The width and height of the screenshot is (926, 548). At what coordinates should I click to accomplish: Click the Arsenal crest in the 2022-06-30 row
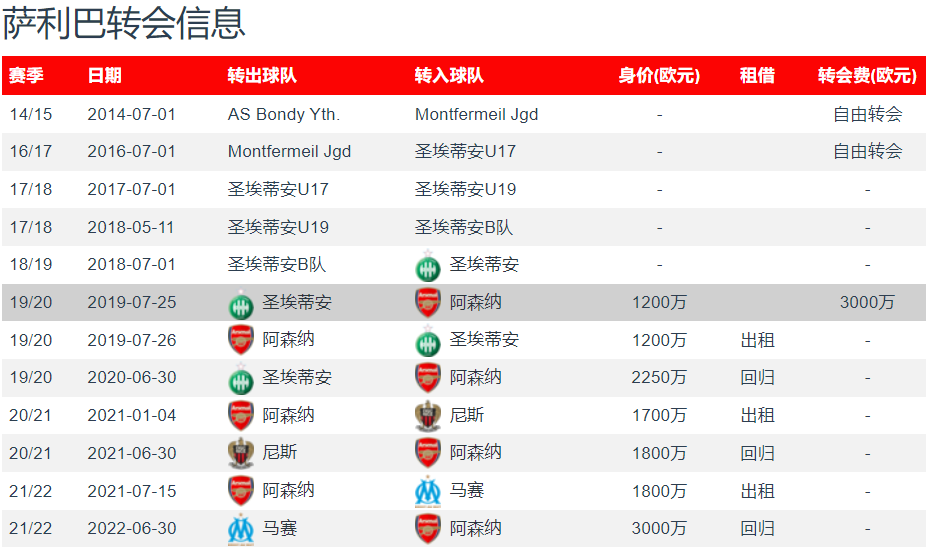[428, 528]
